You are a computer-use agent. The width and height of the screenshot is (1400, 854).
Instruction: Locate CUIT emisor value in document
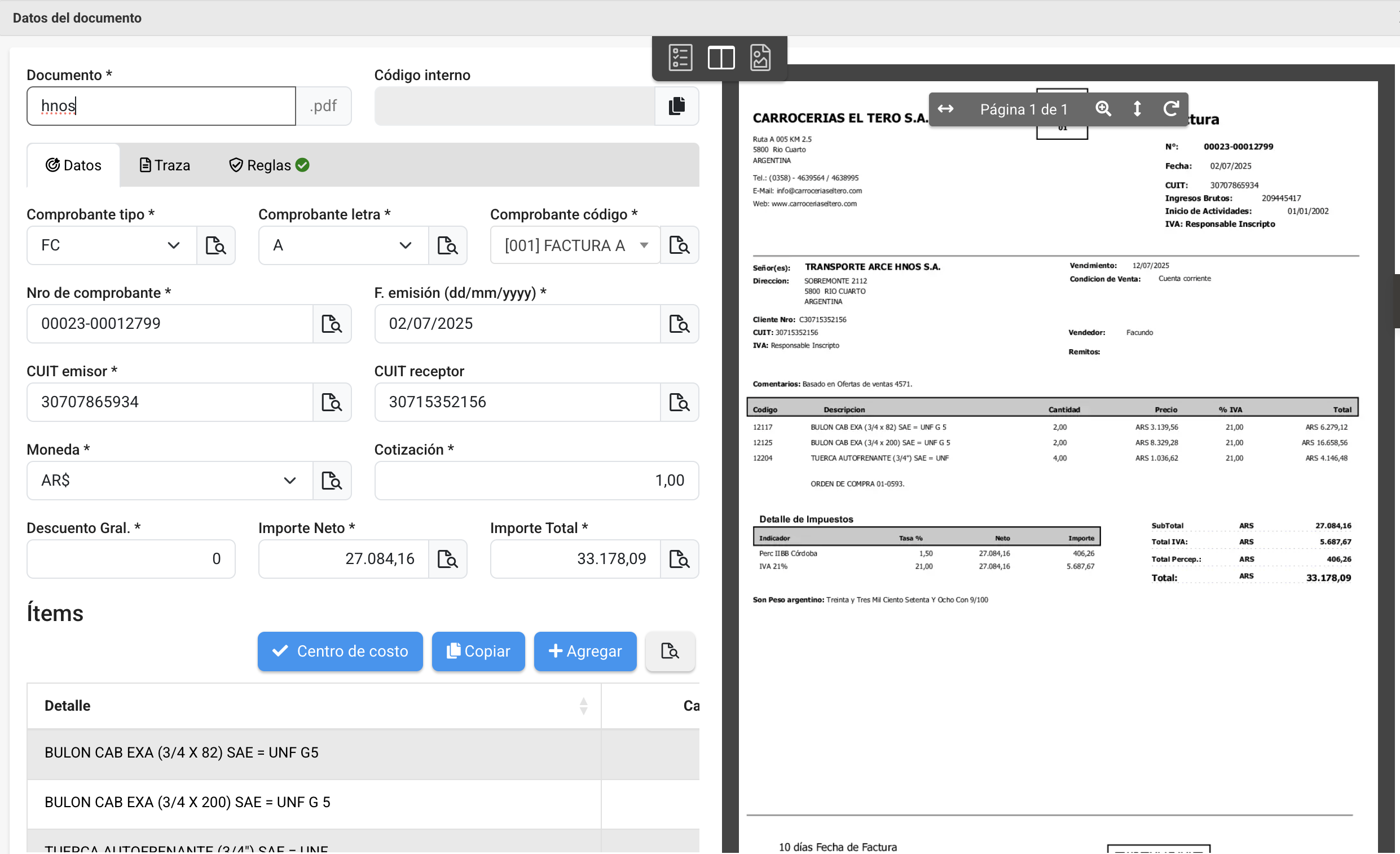click(x=332, y=402)
